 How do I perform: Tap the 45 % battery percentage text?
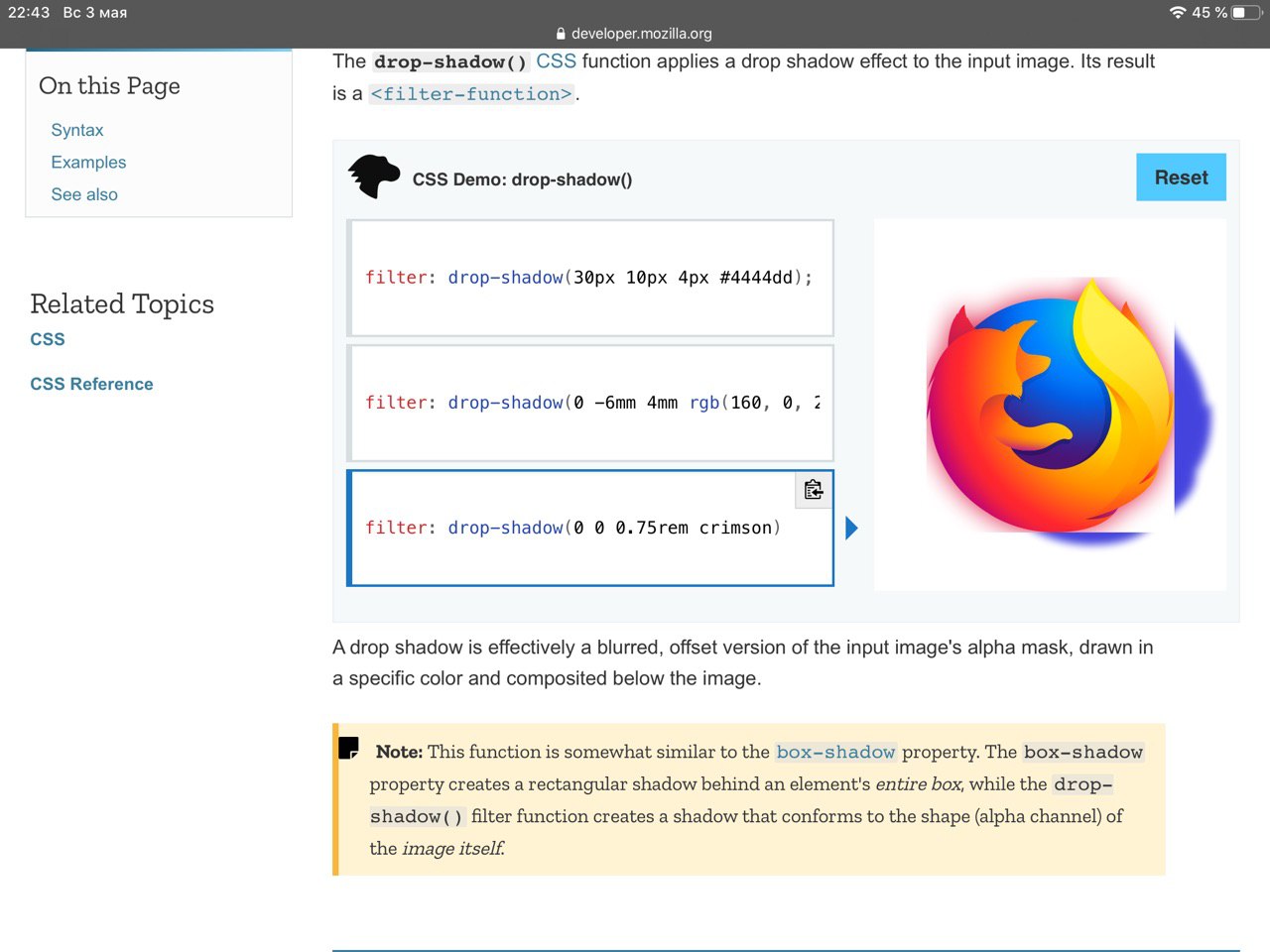pos(1209,12)
